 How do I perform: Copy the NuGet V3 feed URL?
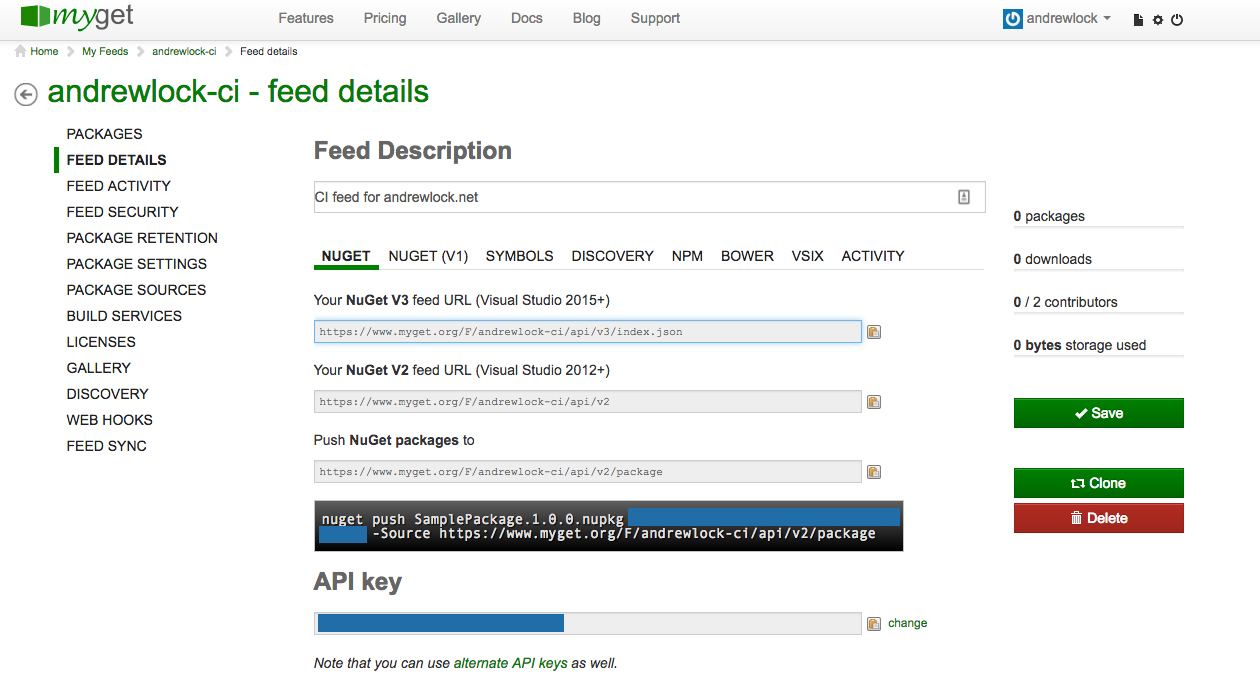pos(874,332)
